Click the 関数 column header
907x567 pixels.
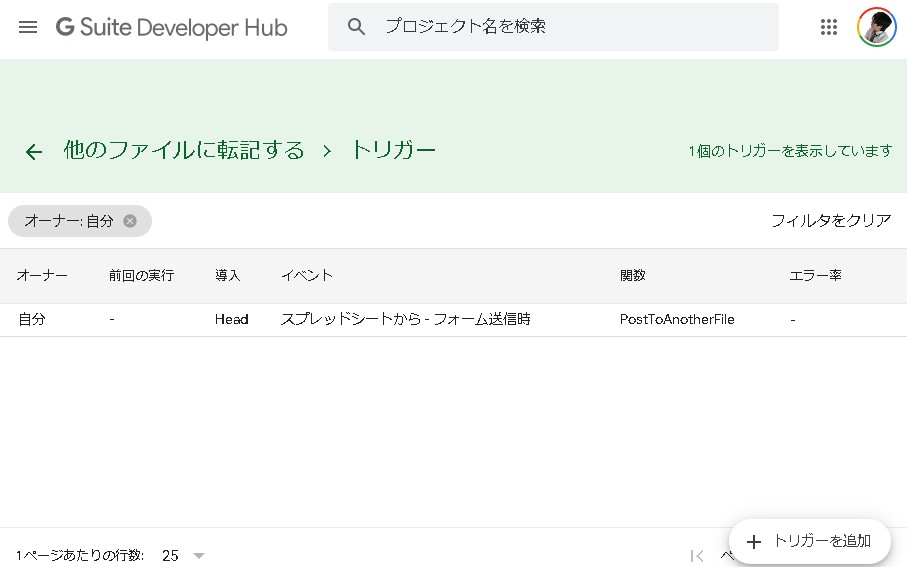[632, 275]
